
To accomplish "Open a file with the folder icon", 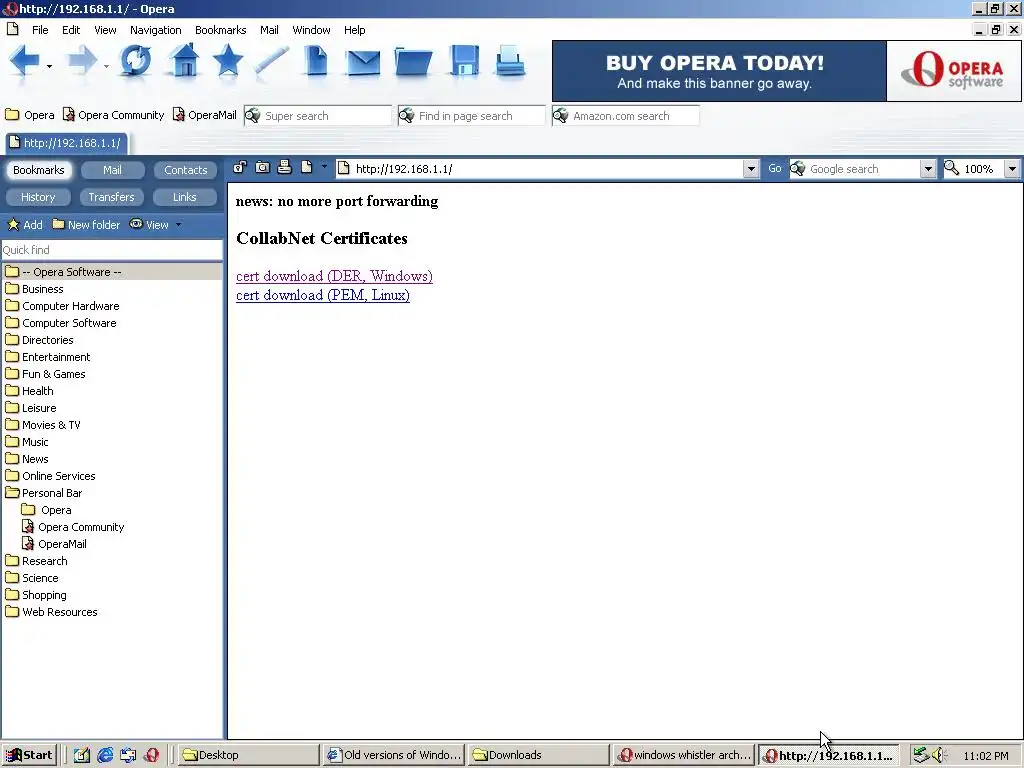I will click(x=413, y=63).
